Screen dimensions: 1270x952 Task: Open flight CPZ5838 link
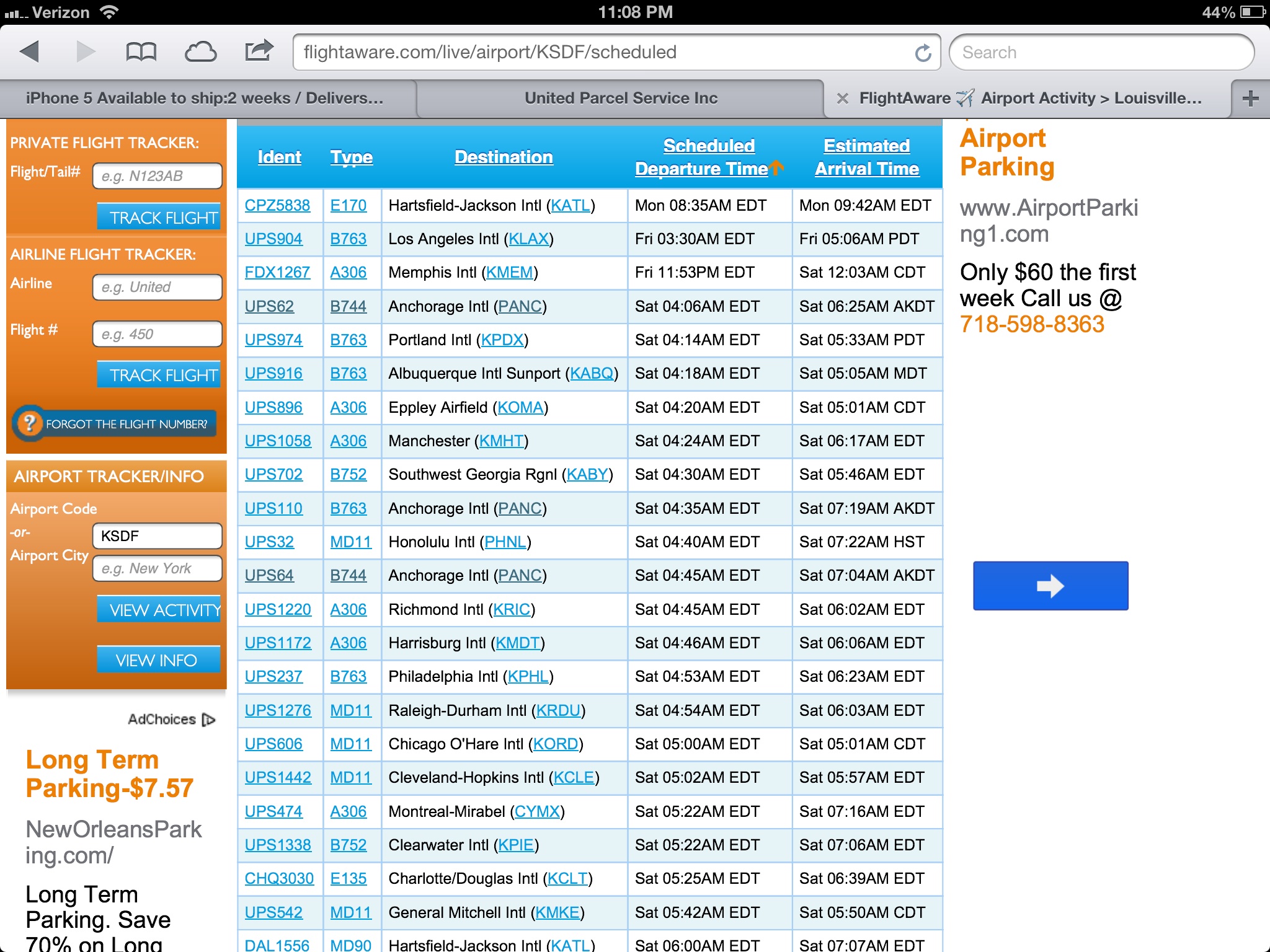pos(277,205)
